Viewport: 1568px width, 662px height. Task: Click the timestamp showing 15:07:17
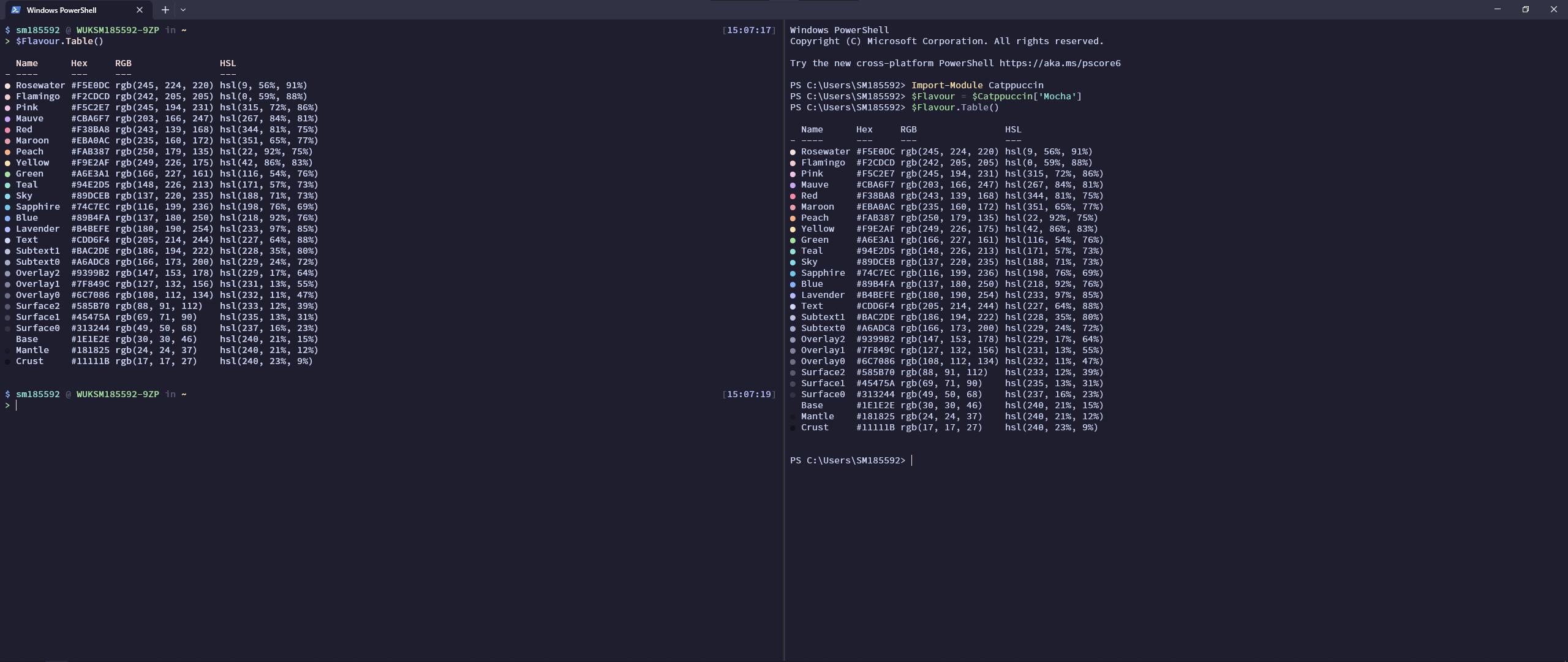pos(748,29)
